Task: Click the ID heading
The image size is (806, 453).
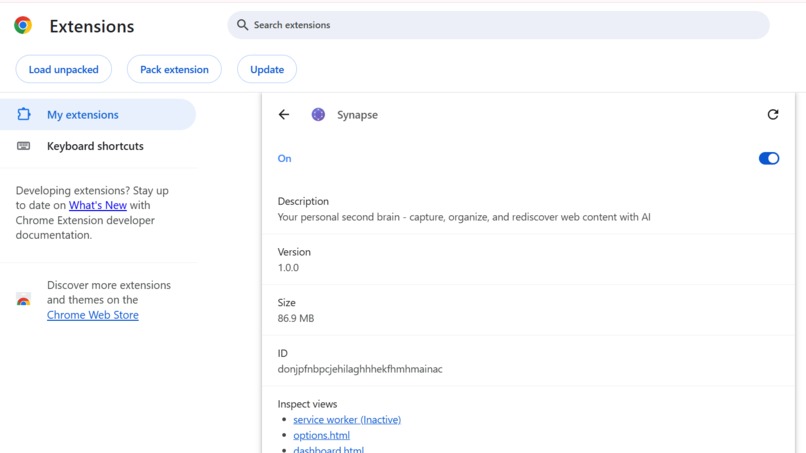Action: pyautogui.click(x=282, y=353)
